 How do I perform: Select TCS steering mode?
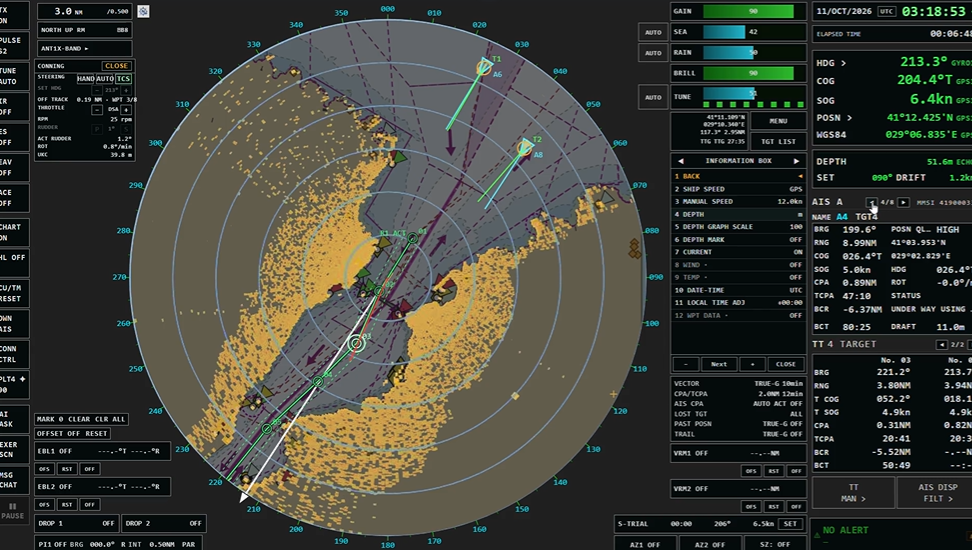(123, 79)
